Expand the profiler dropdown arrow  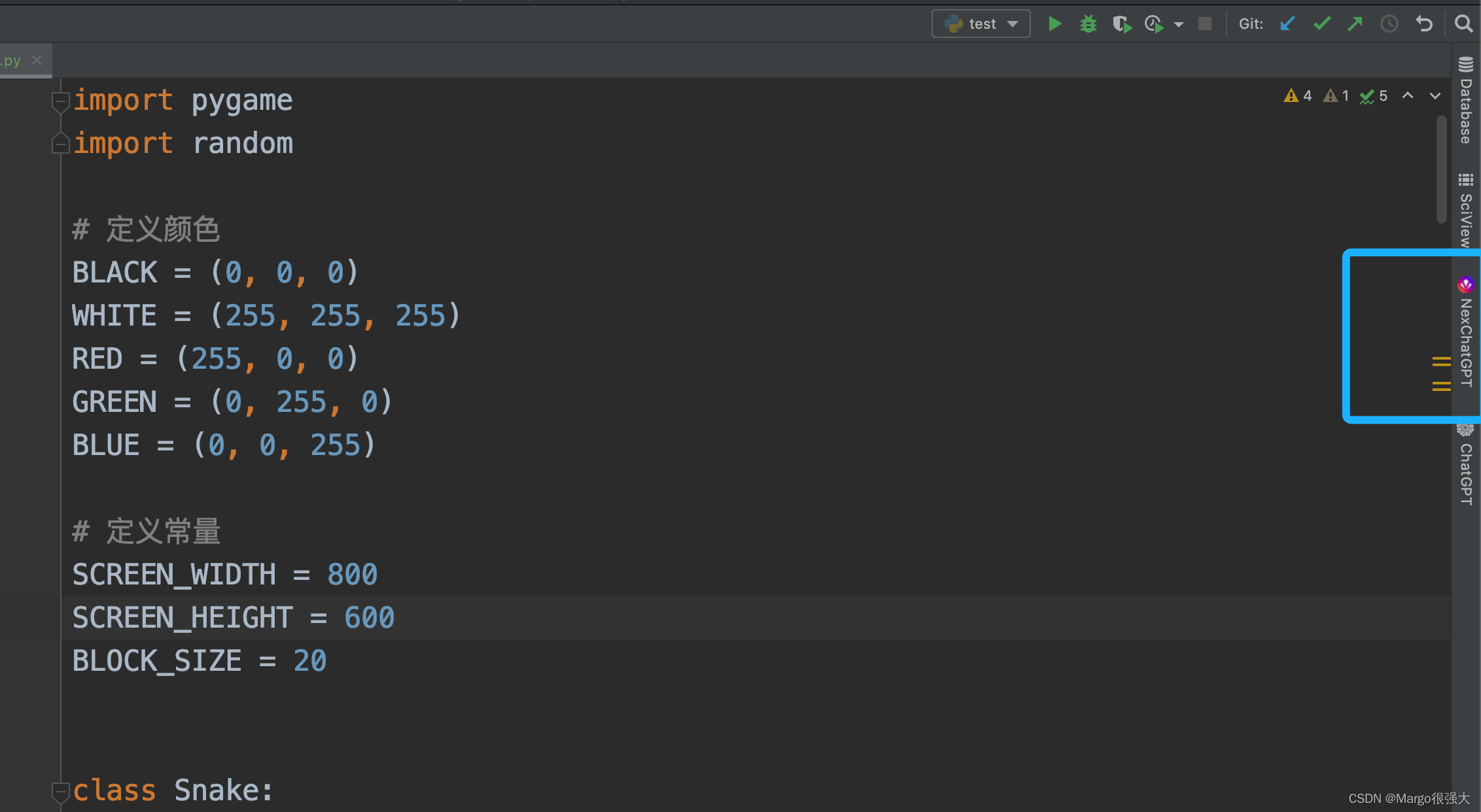pyautogui.click(x=1179, y=25)
